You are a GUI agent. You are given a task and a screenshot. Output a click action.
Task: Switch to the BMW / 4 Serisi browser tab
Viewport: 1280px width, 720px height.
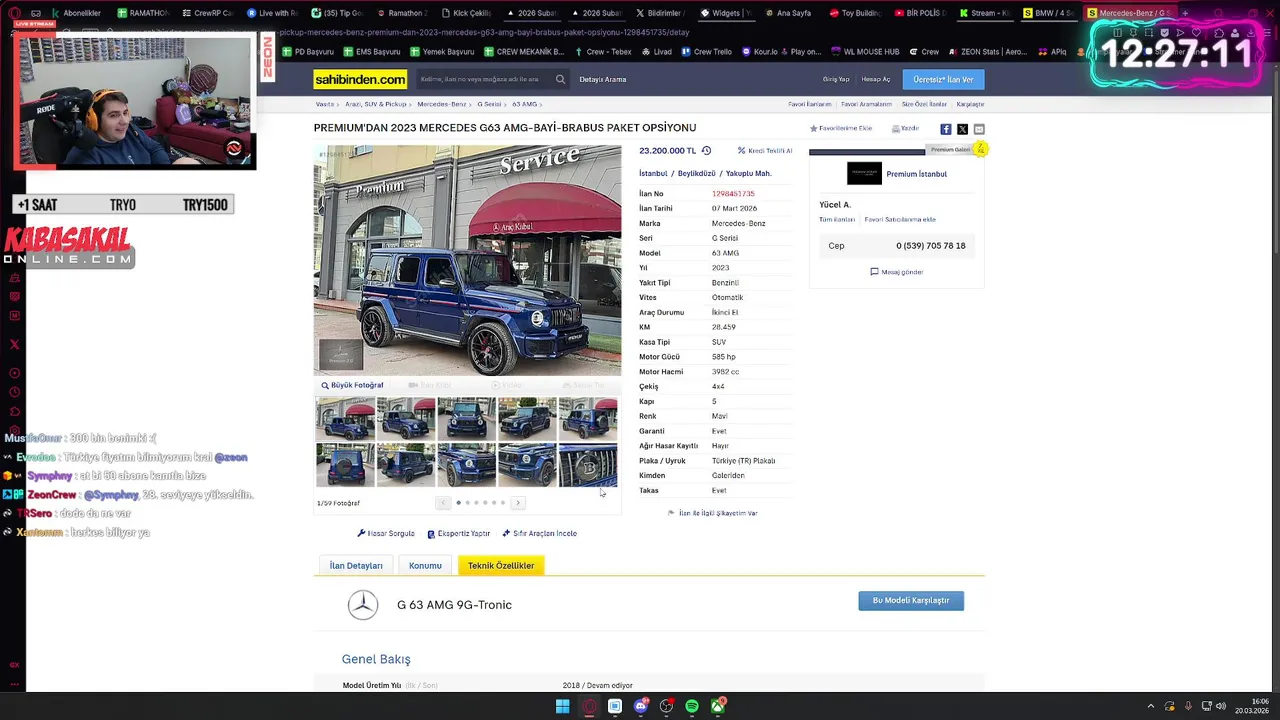point(1051,13)
